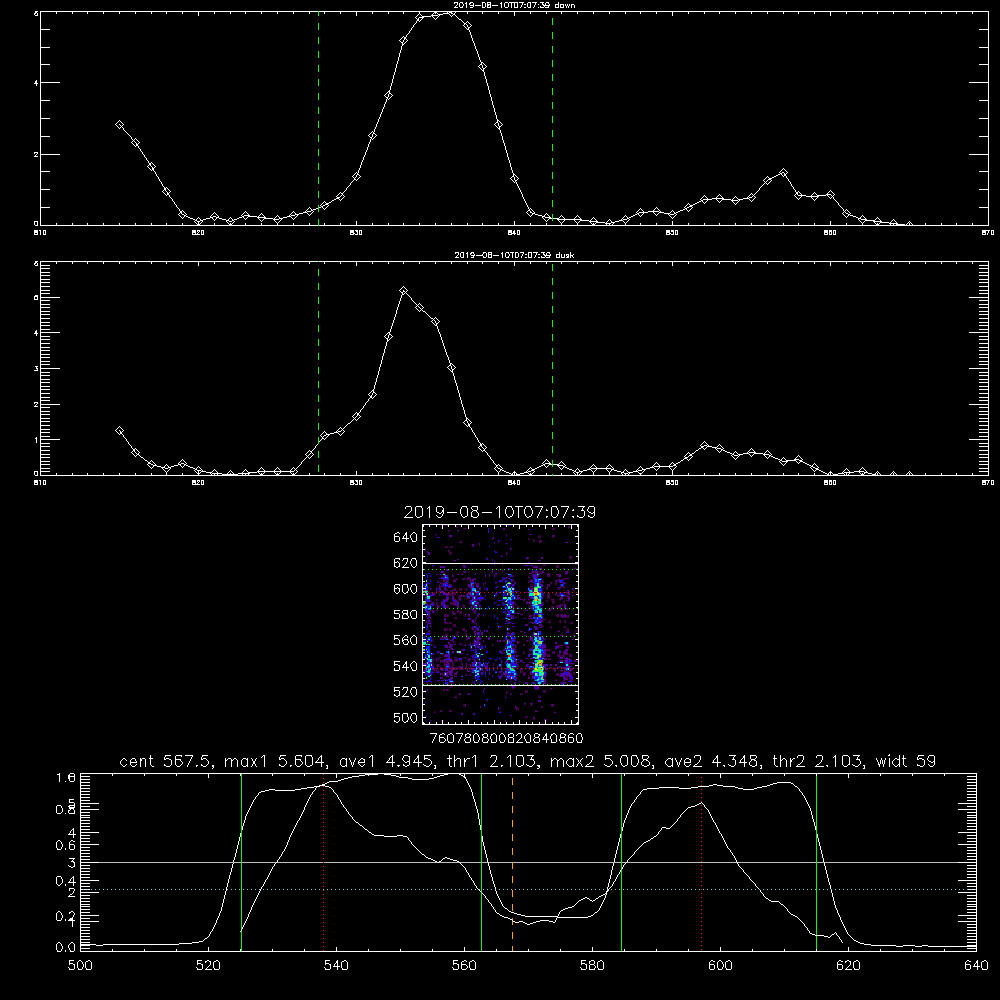The width and height of the screenshot is (1000, 1000).
Task: Click the highest diamond marker of the dusk curve
Action: pyautogui.click(x=403, y=291)
